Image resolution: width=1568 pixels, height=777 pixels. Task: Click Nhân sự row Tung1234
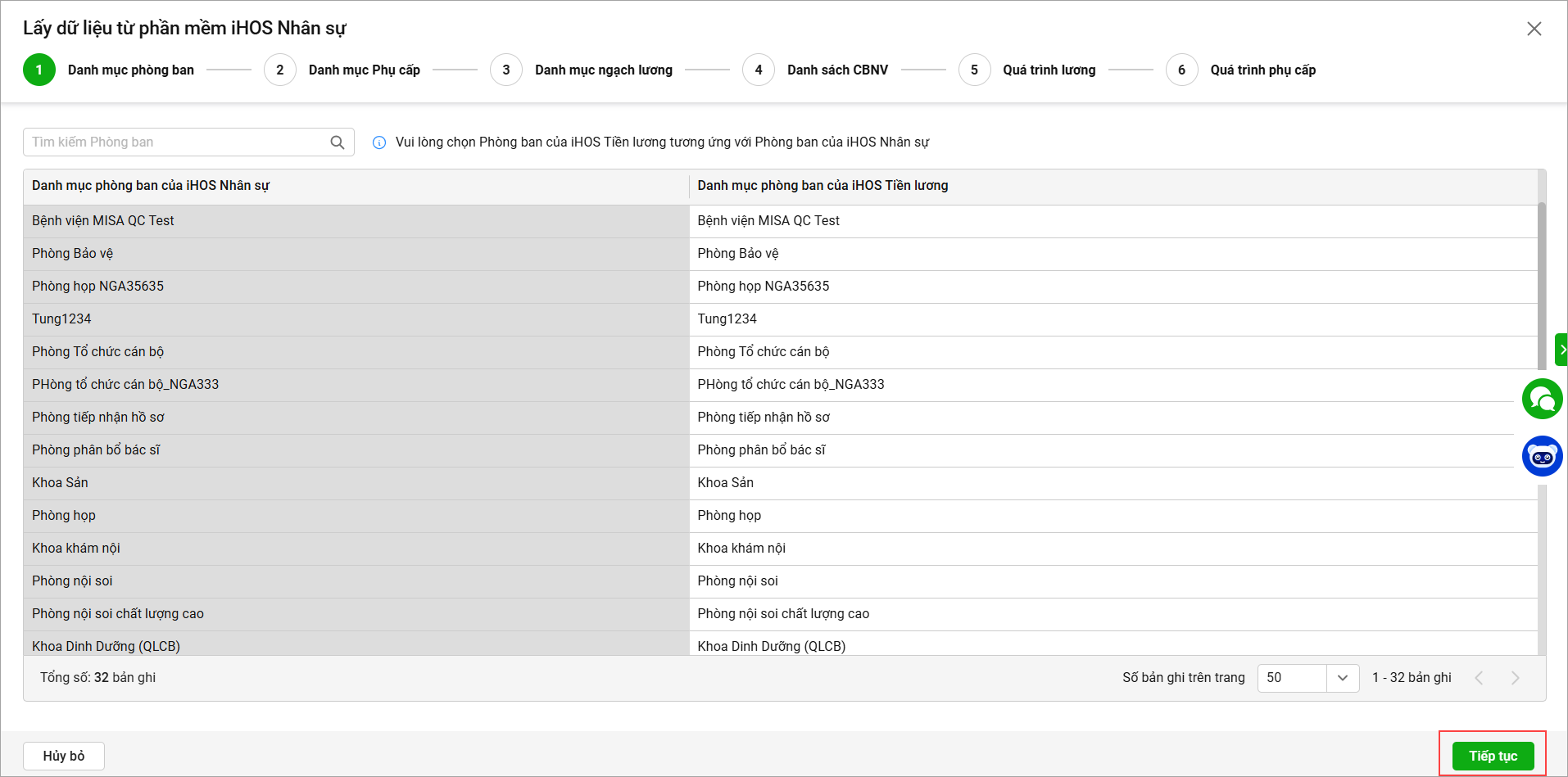pos(356,319)
